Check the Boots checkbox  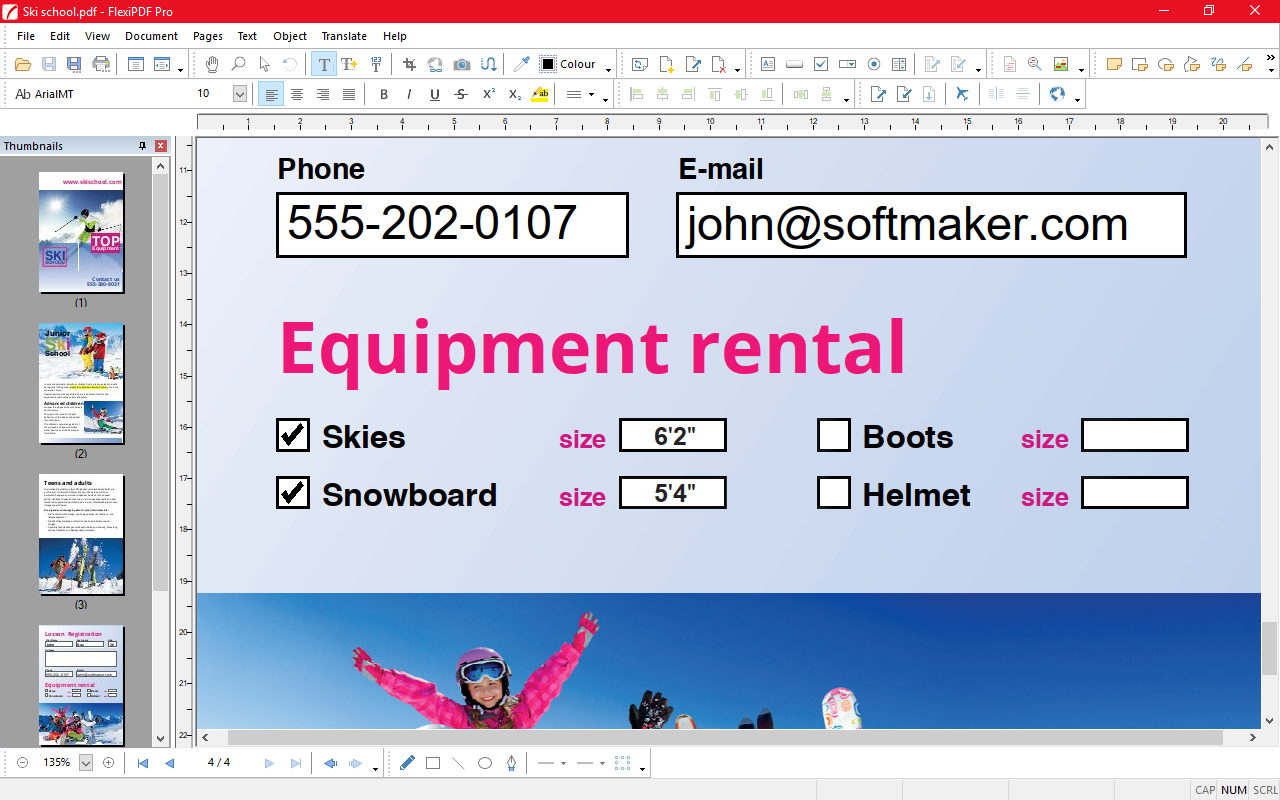[x=834, y=435]
